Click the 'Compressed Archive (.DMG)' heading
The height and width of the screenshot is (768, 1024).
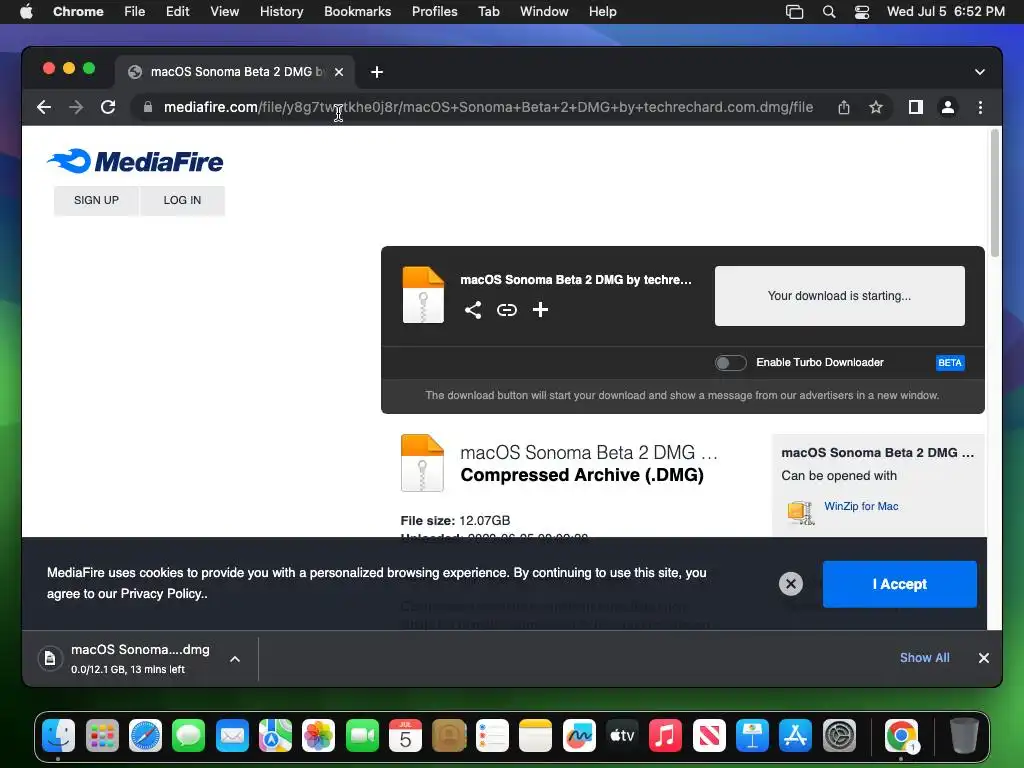(x=582, y=475)
